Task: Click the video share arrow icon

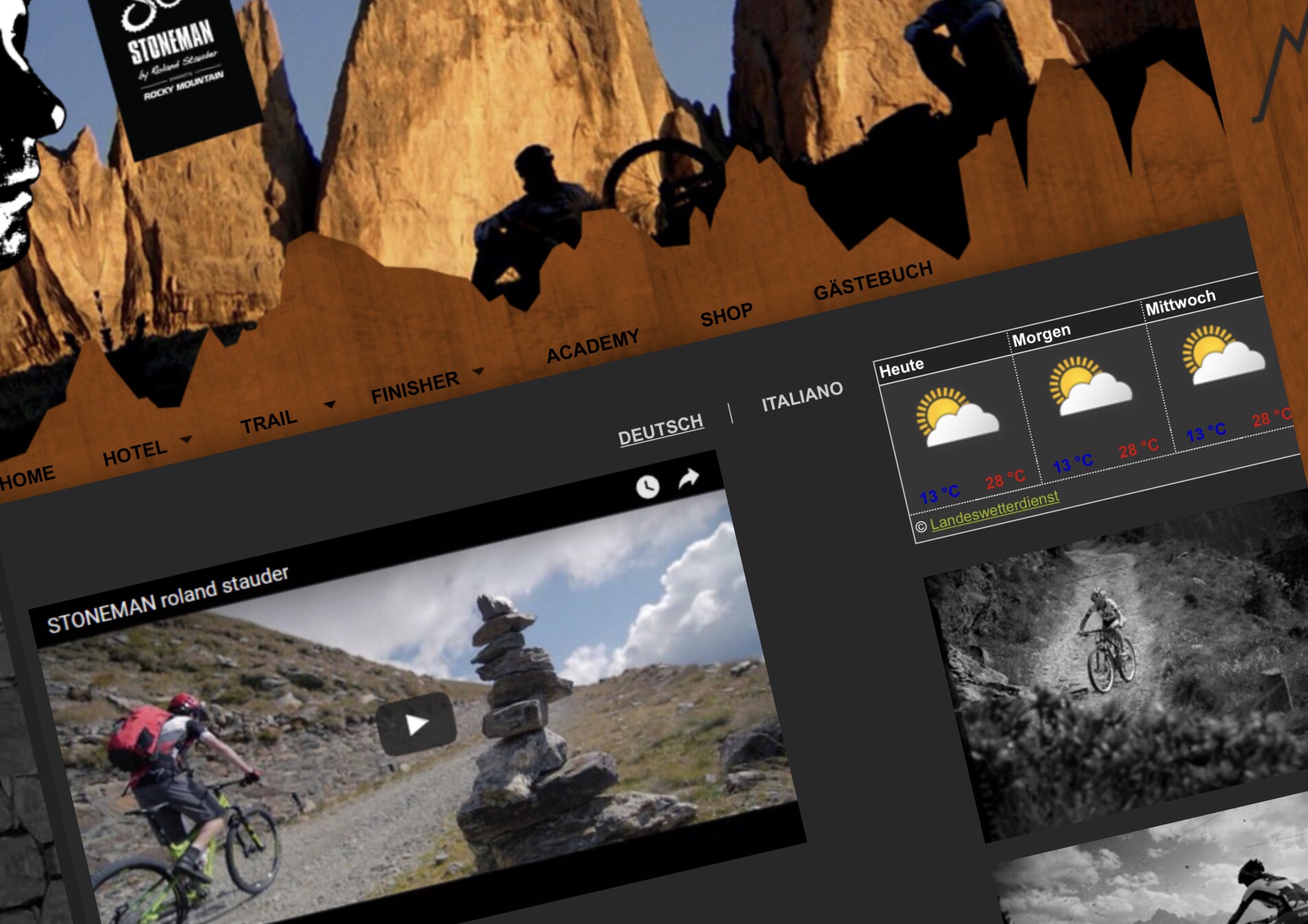Action: [x=688, y=478]
